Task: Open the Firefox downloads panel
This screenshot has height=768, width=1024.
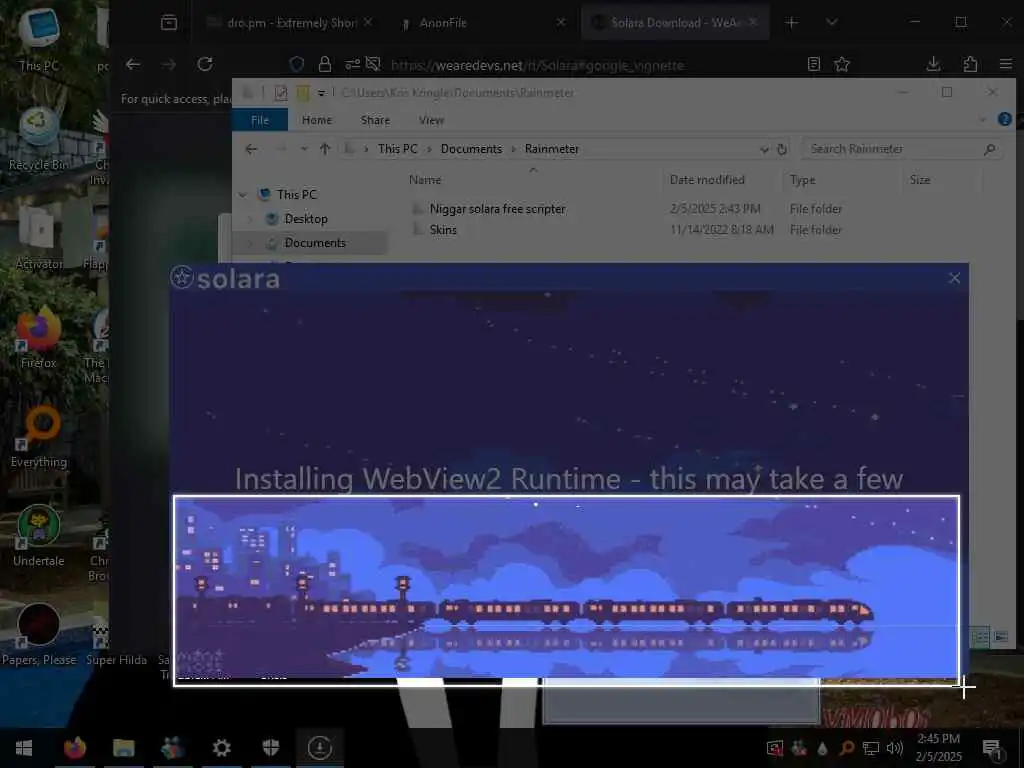Action: click(x=933, y=64)
